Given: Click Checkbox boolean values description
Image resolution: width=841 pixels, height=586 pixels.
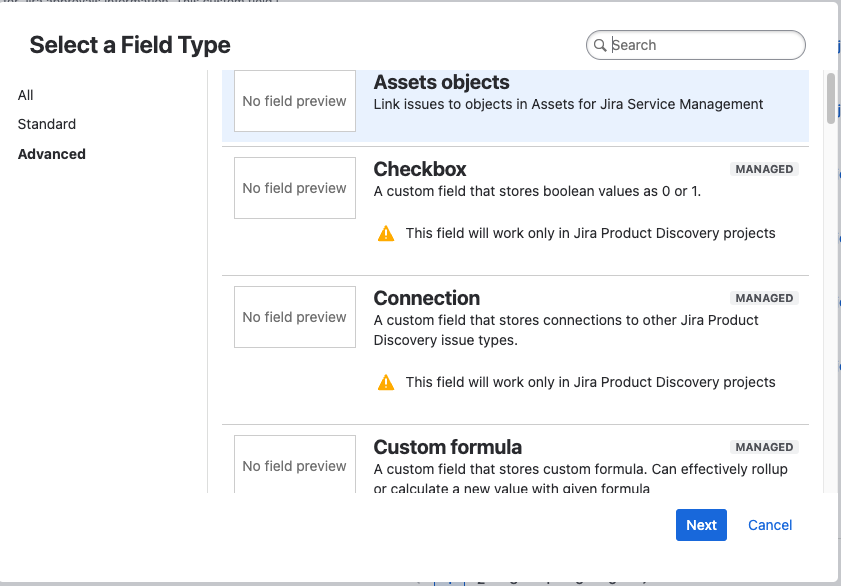Looking at the screenshot, I should pos(537,191).
